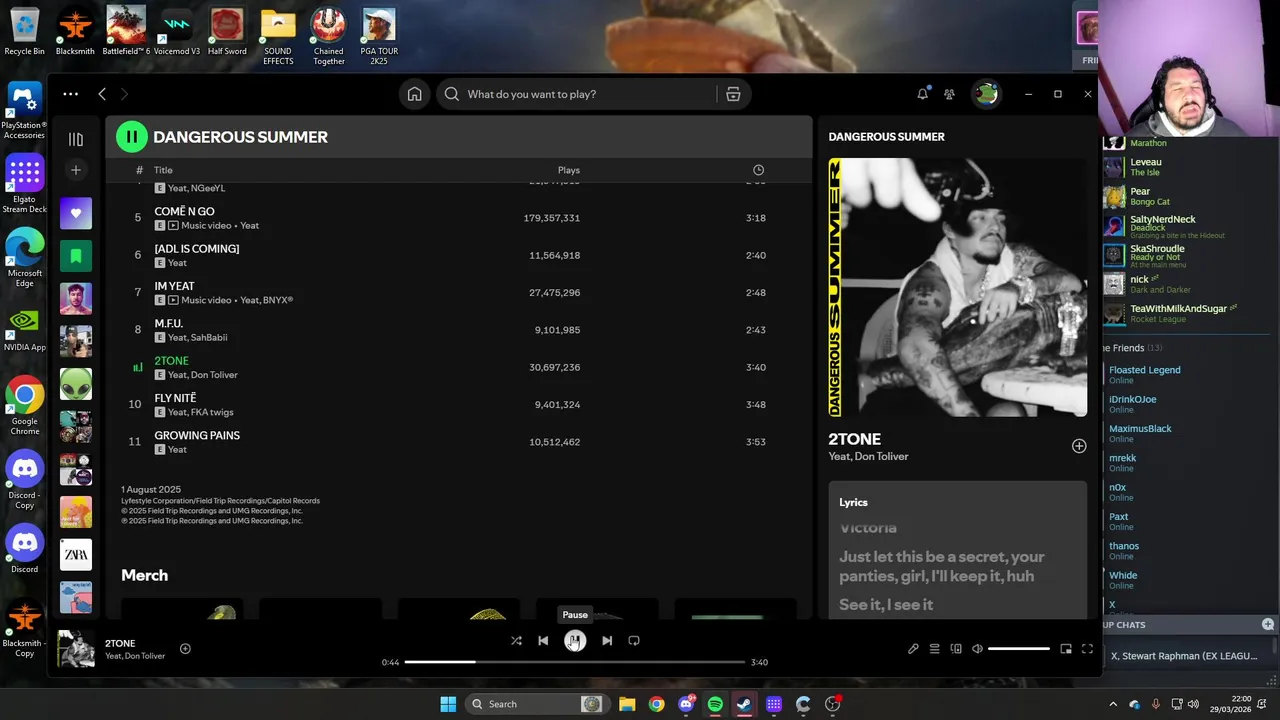This screenshot has height=720, width=1280.
Task: Open Spotify three-dot menu at top left
Action: (70, 94)
